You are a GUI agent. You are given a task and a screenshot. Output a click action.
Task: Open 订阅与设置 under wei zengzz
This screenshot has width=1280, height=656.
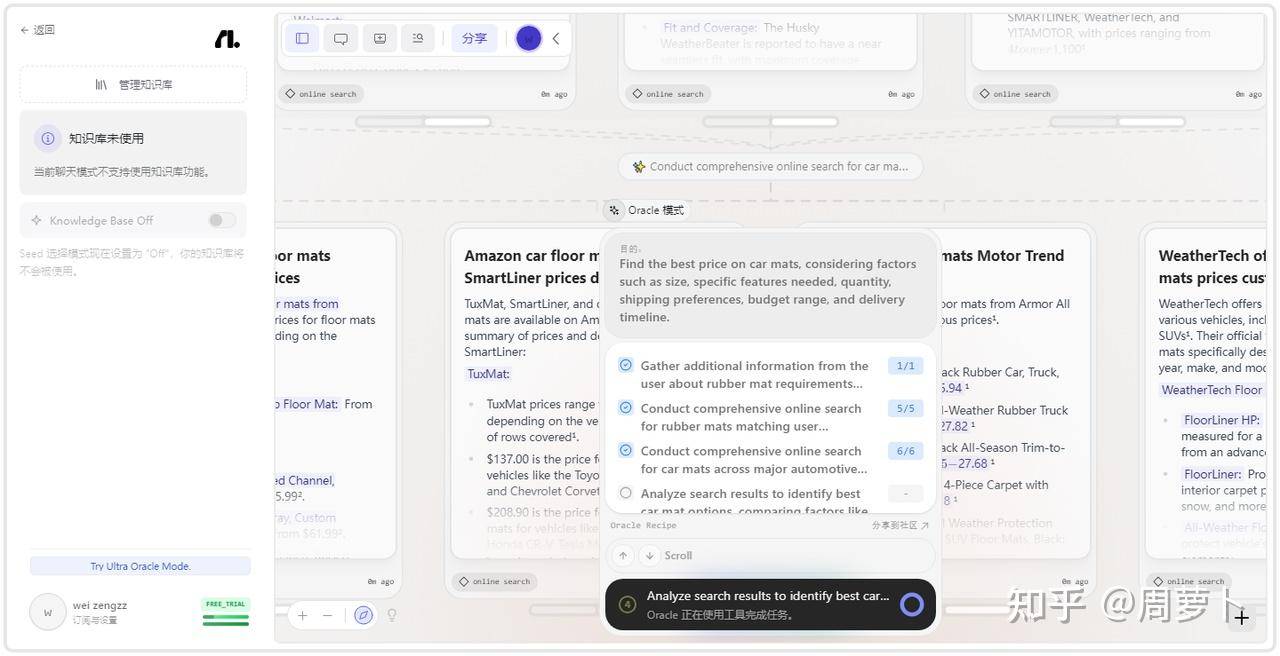pyautogui.click(x=95, y=620)
